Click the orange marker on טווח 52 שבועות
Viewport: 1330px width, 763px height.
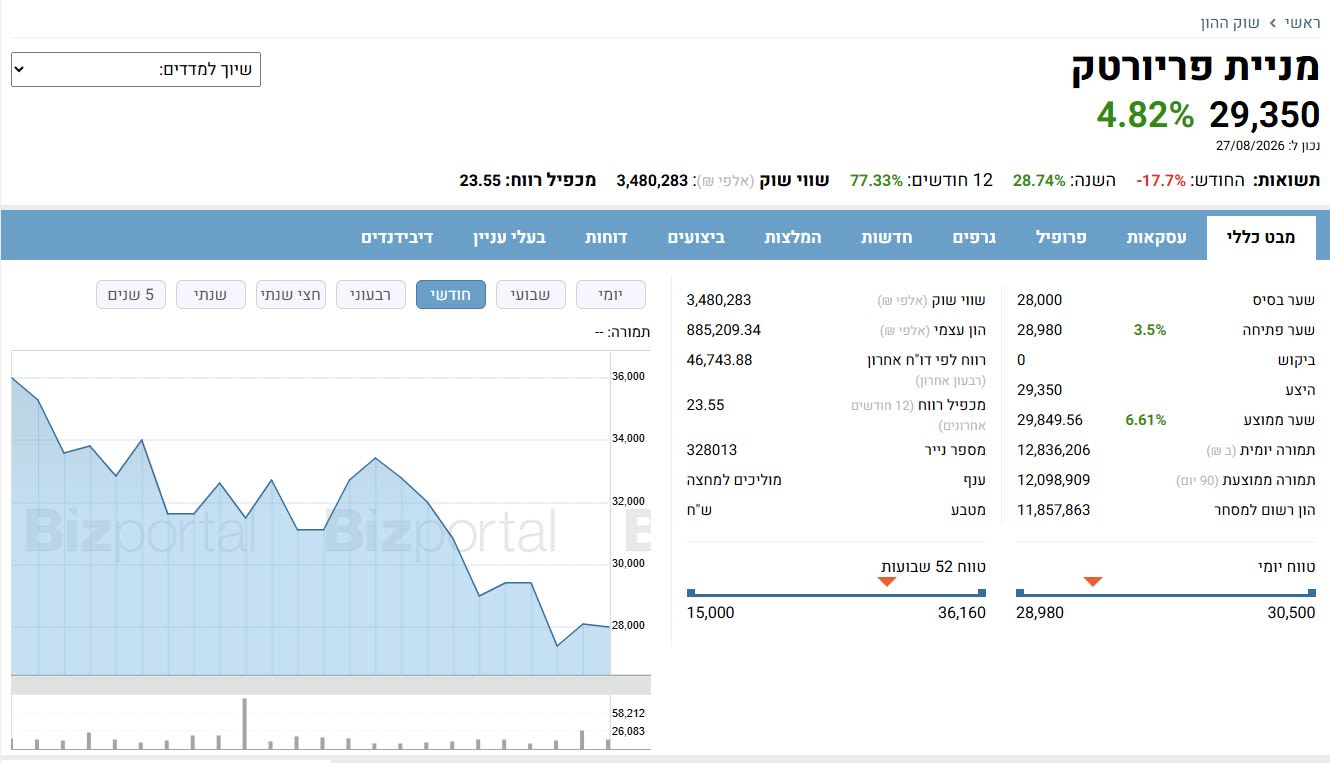(x=887, y=581)
